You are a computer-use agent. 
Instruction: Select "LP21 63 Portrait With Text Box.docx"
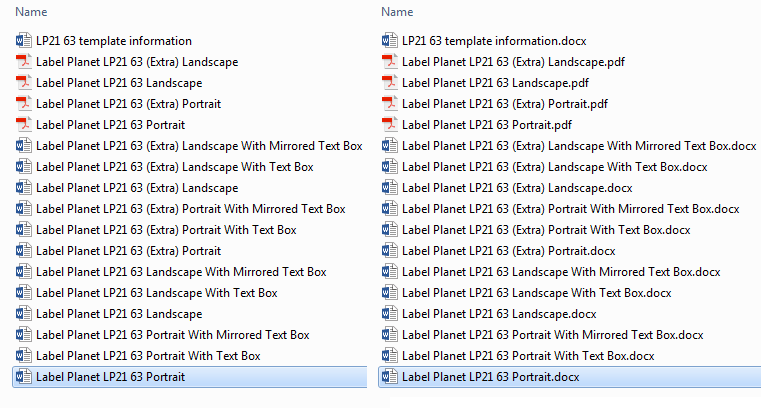[528, 356]
